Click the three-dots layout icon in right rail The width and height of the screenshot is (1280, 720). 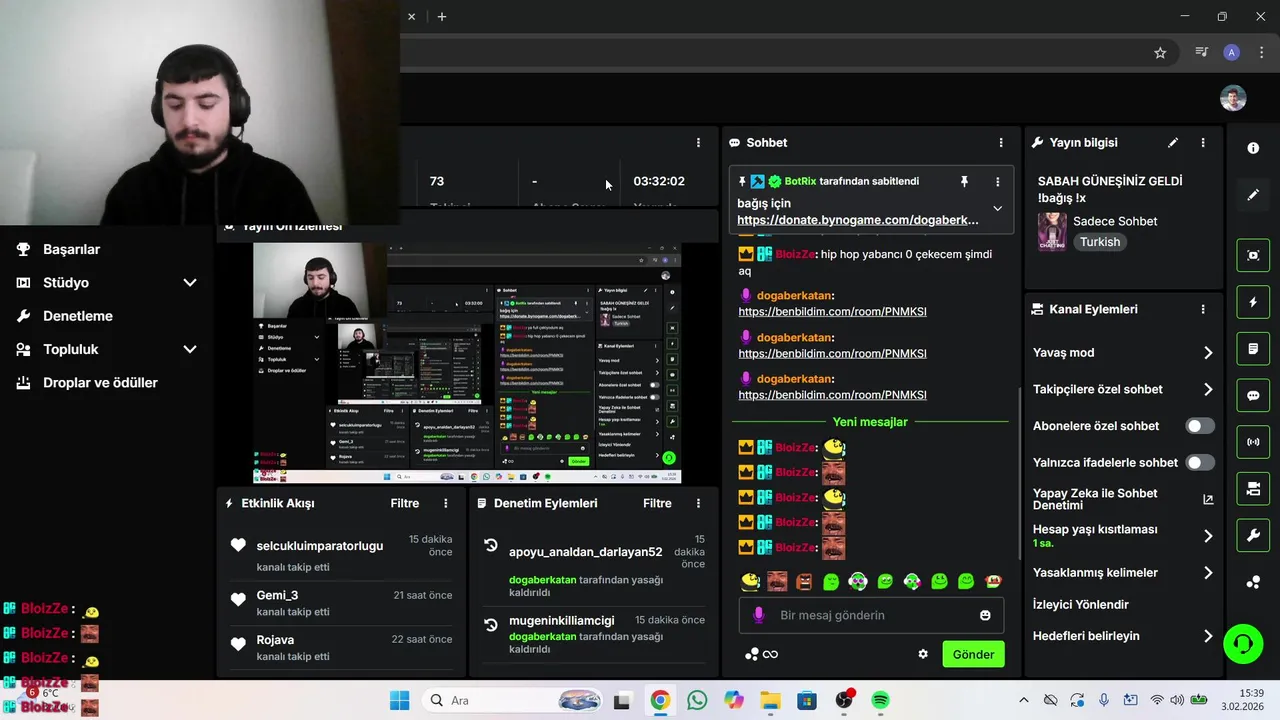coord(1253,582)
